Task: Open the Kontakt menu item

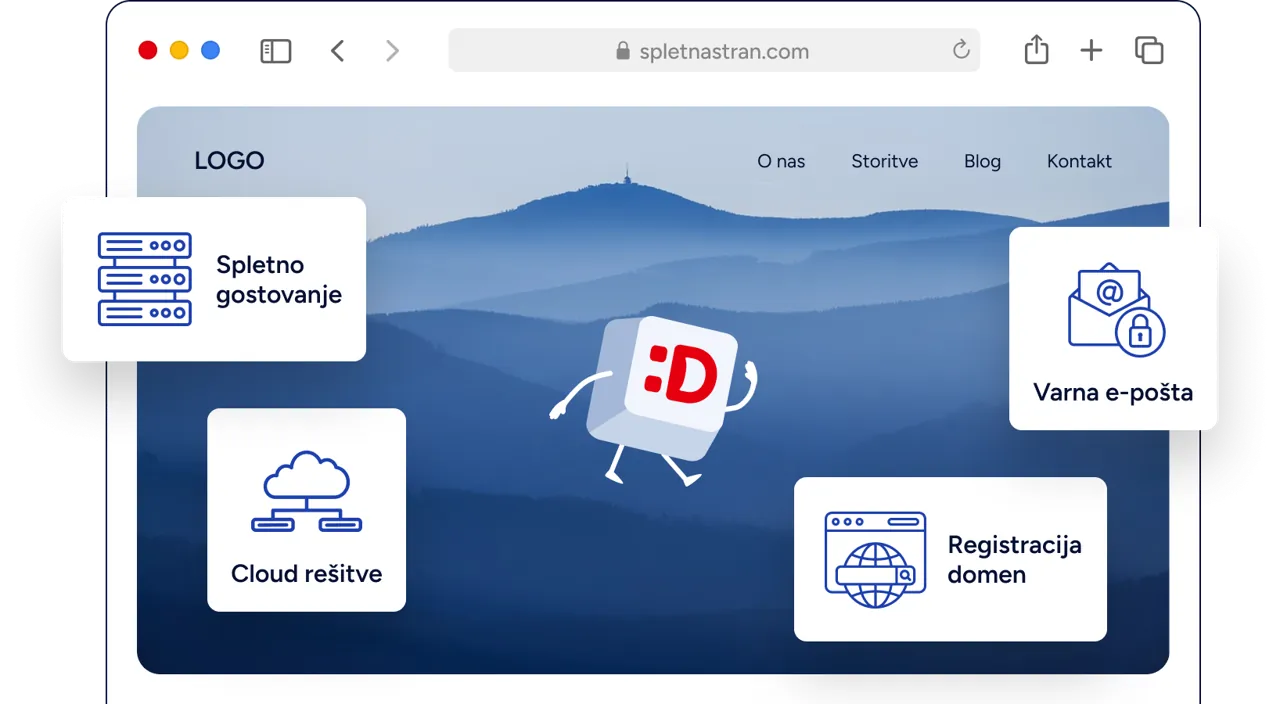Action: coord(1079,161)
